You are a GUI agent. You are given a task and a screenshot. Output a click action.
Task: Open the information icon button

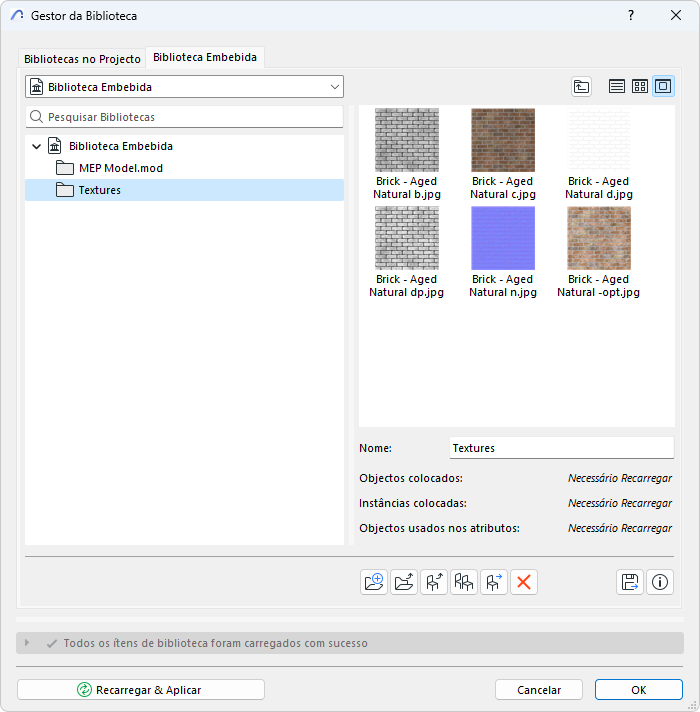coord(660,582)
